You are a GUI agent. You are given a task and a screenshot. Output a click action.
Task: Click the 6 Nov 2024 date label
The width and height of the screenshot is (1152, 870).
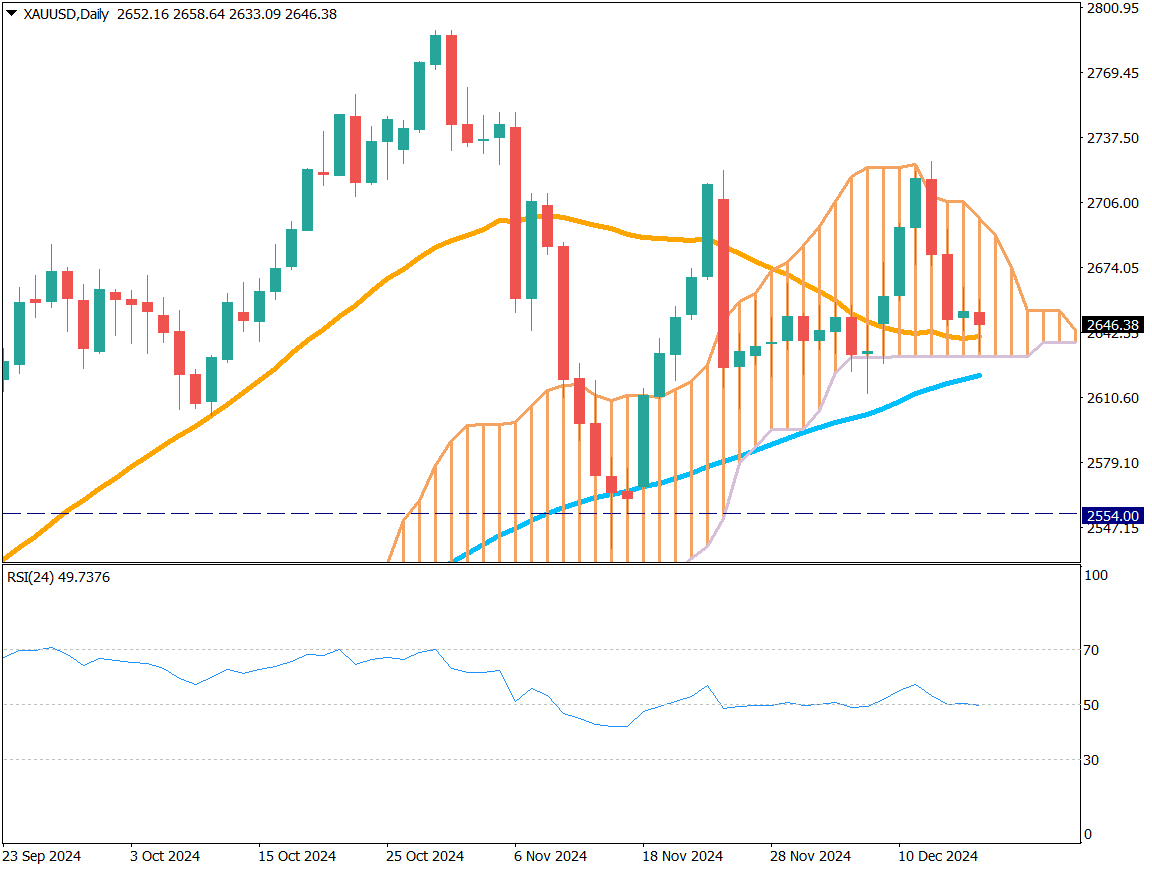[549, 856]
